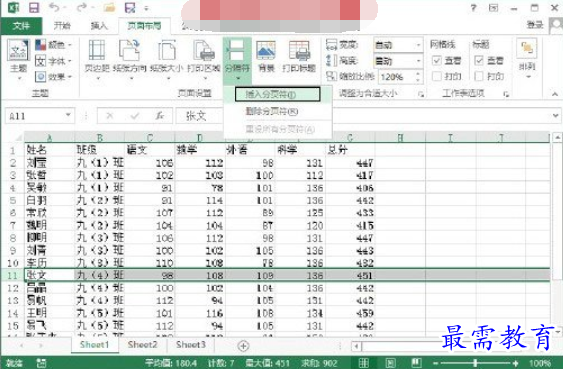Open the File (文件) tab
Screen dimensions: 563x369
point(21,26)
